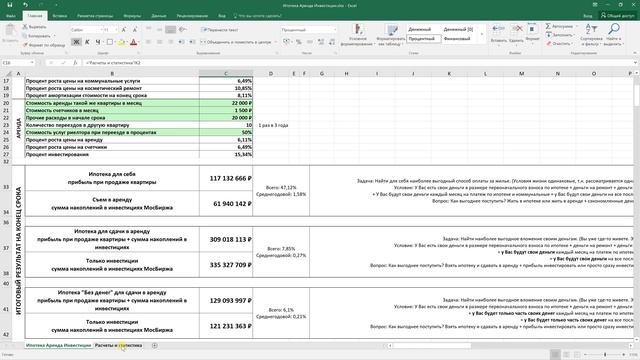Screen dimensions: 640x360
Task: Click the Format Painter (Формат по образцу) brush
Action: click(44, 45)
